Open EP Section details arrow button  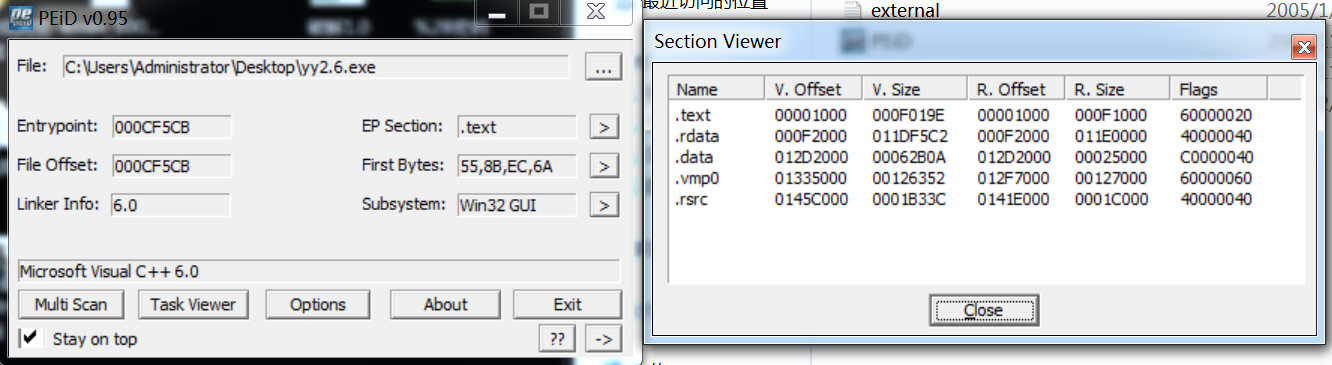point(603,127)
